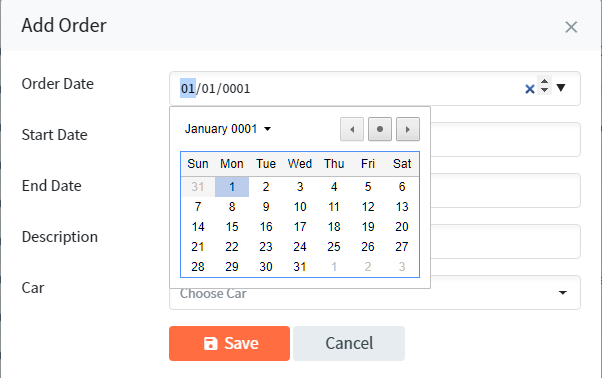The image size is (602, 378).
Task: Jump to today using the dot button
Action: tap(380, 129)
